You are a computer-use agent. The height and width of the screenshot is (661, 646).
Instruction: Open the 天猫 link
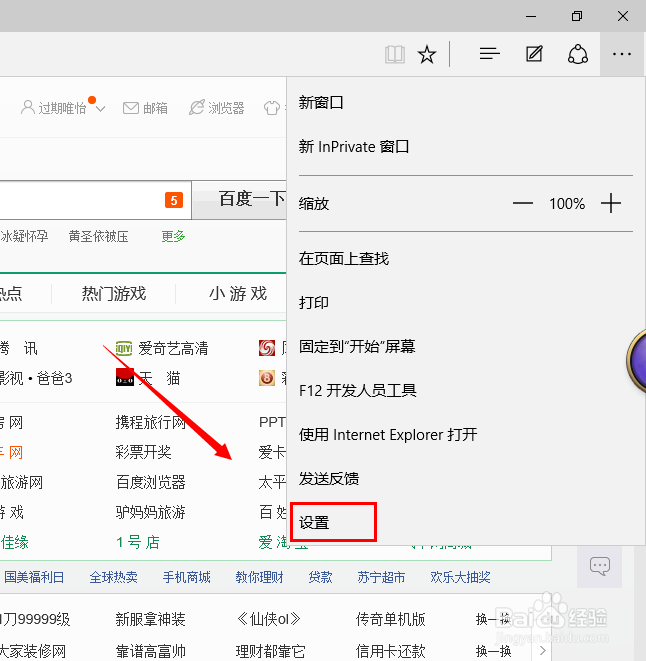pos(159,378)
